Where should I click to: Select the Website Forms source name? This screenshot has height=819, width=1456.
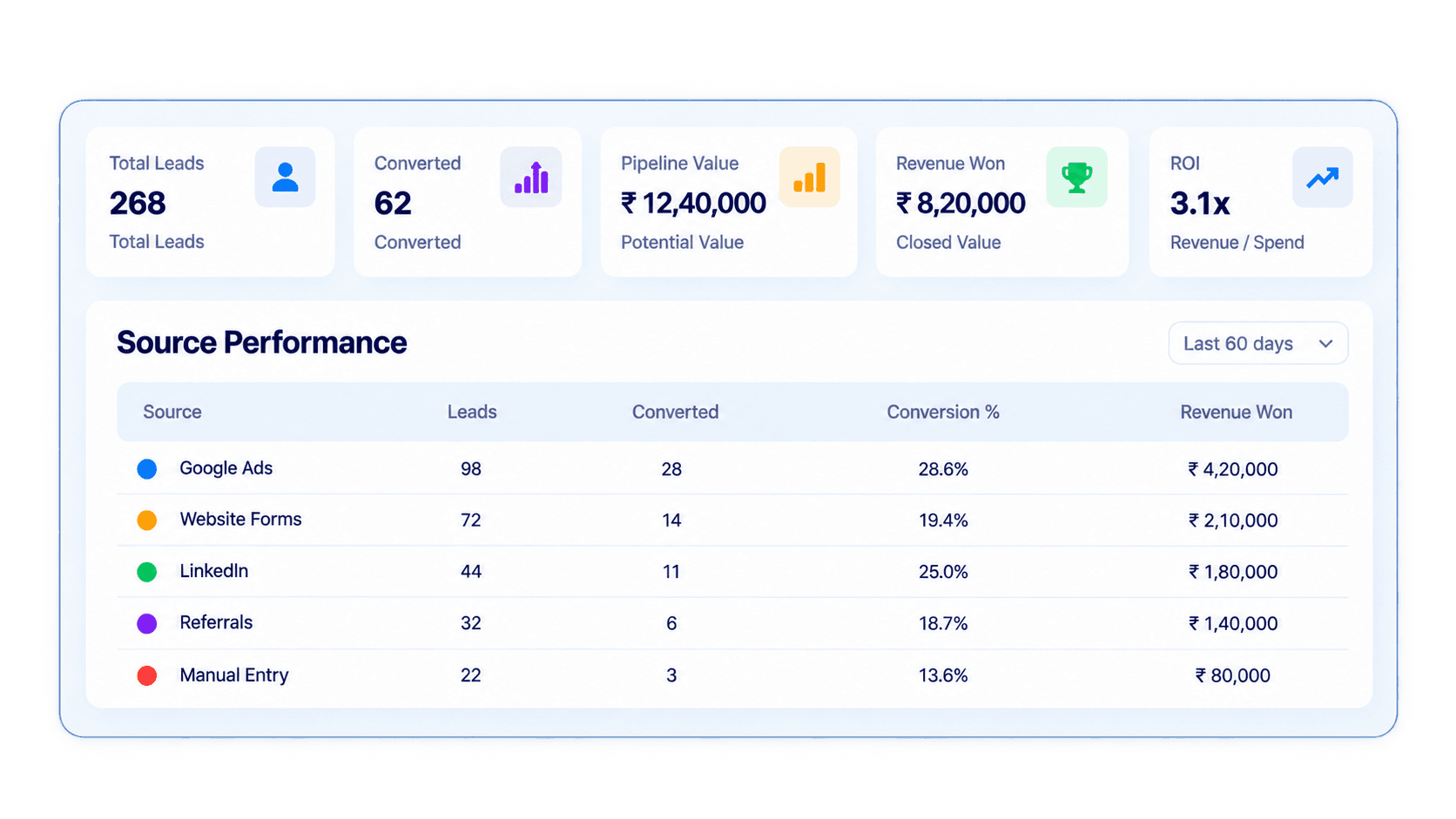(240, 520)
